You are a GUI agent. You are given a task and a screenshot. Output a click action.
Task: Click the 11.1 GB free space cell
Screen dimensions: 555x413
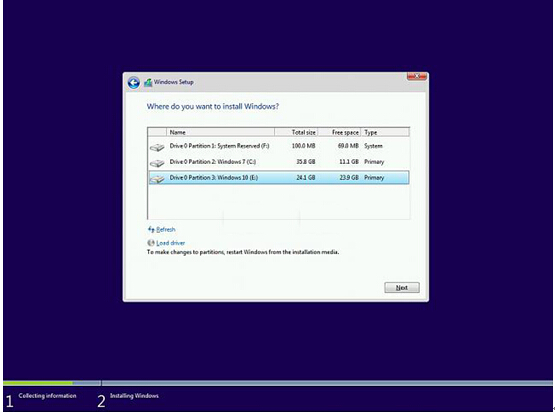349,162
